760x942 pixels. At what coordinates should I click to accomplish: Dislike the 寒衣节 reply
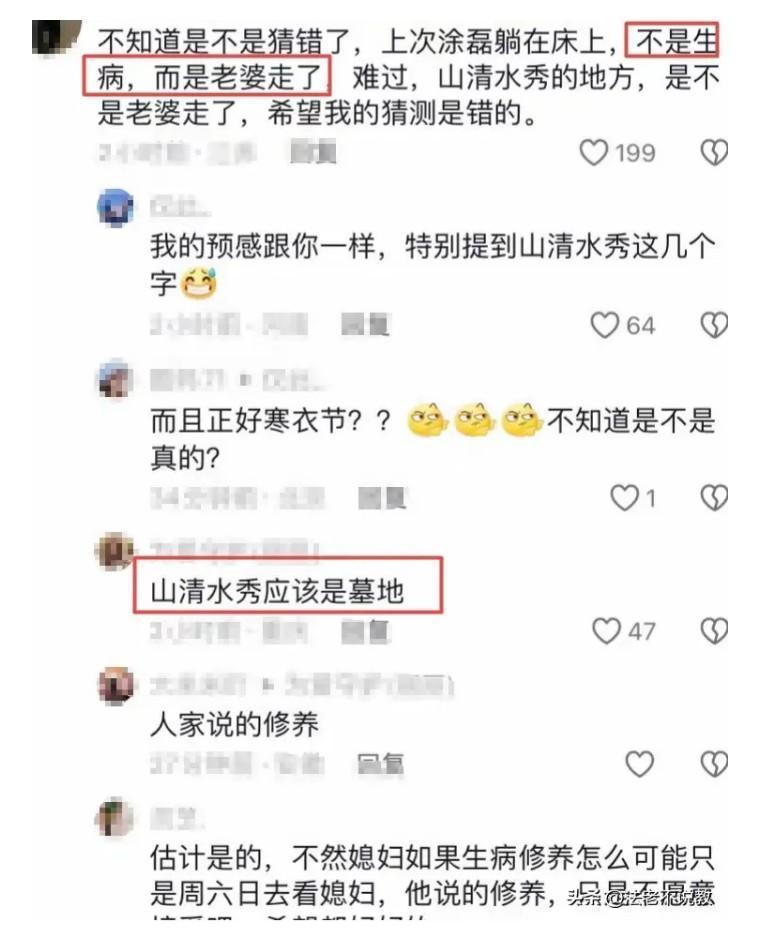(x=714, y=498)
